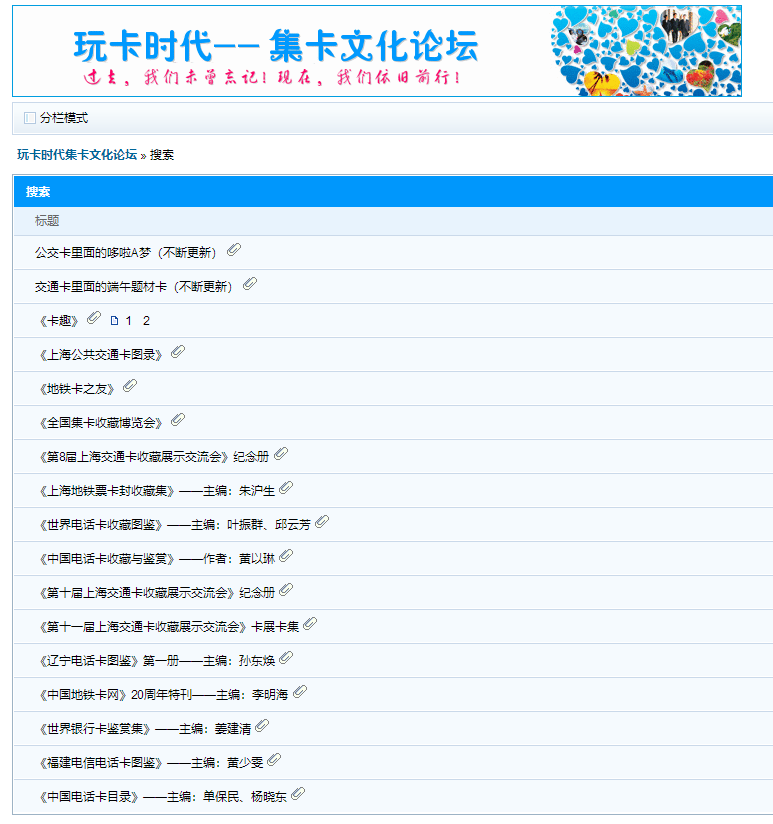Click the 标题 column header
The image size is (773, 824).
pos(47,221)
